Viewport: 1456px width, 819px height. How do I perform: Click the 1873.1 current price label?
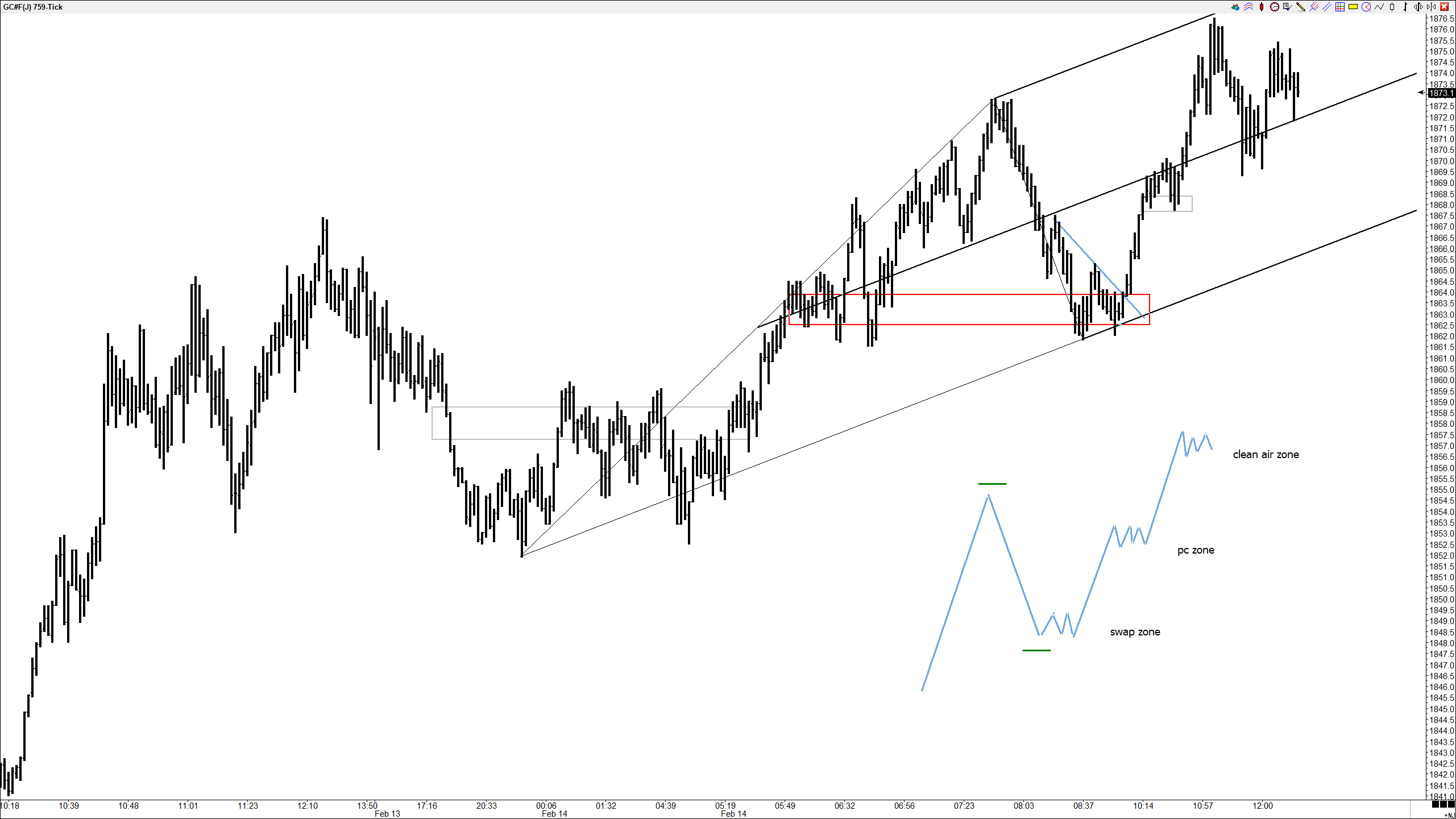(1441, 93)
